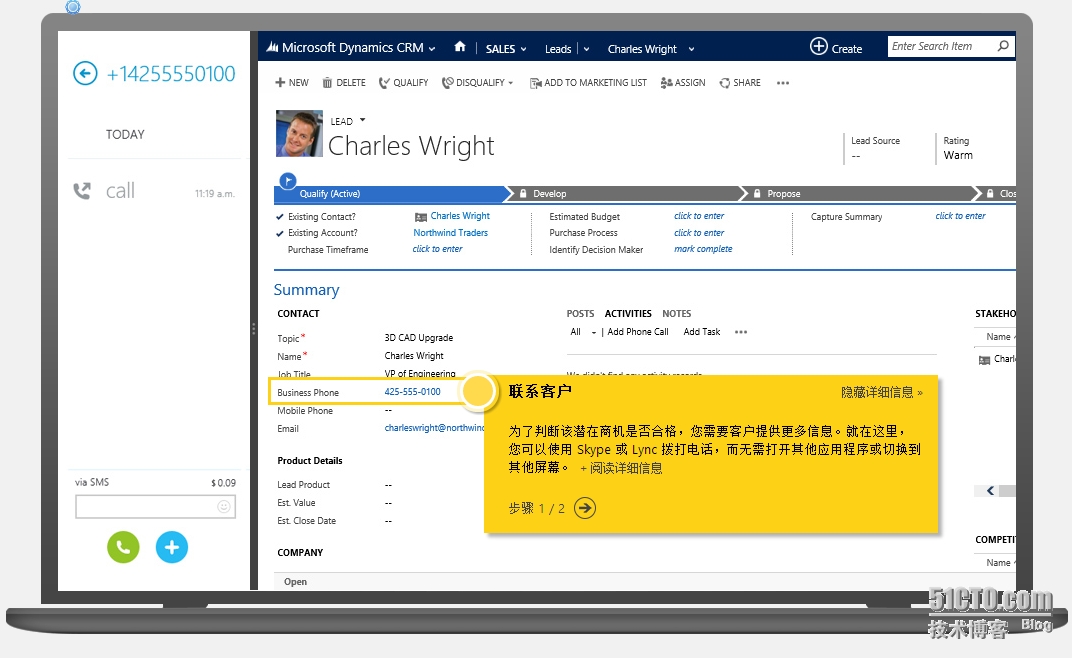This screenshot has width=1072, height=658.
Task: Select the call entry at 11:19 a.m.
Action: (x=155, y=191)
